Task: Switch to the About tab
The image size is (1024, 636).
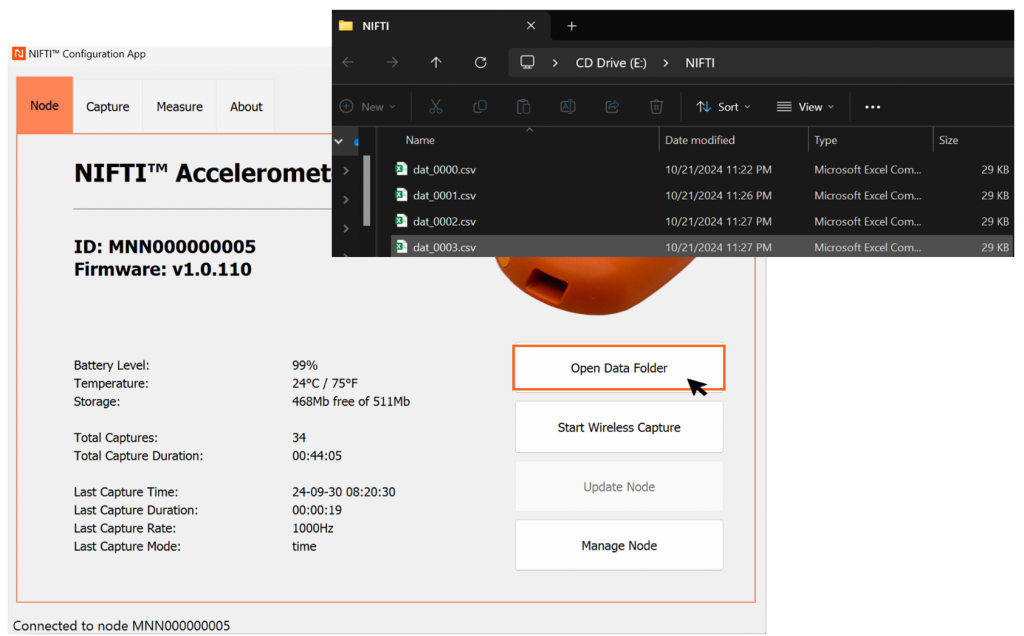Action: click(246, 106)
